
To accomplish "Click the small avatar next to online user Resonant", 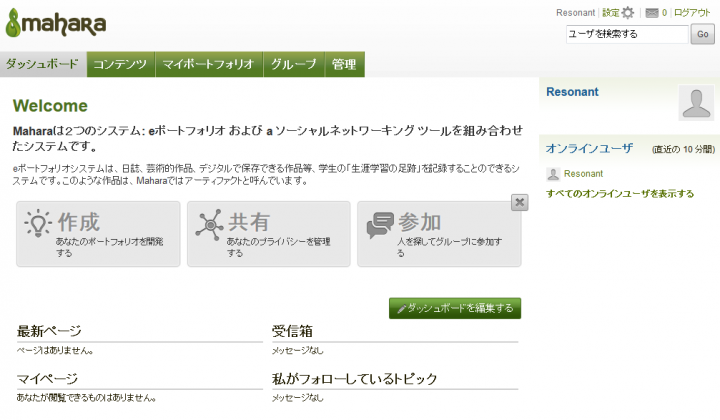I will tap(553, 174).
